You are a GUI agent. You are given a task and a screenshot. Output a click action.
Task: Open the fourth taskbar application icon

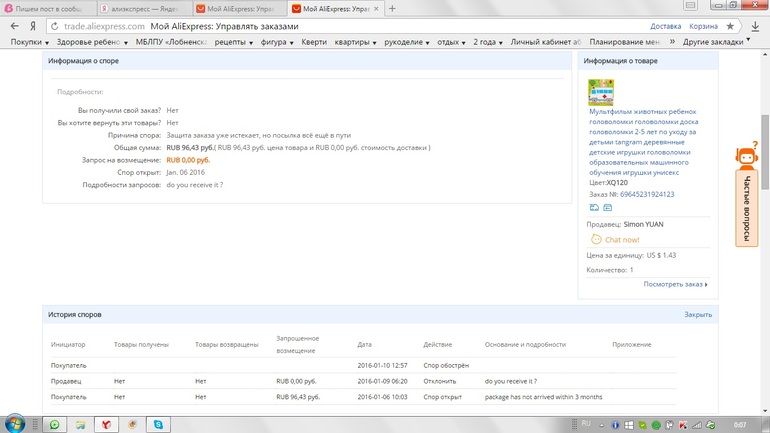(x=132, y=424)
